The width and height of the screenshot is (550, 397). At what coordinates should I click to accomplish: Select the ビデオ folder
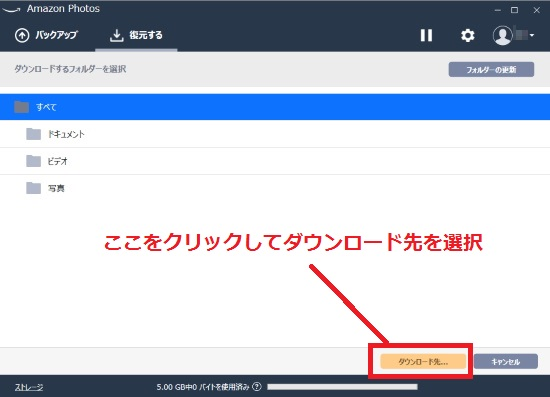pos(275,161)
